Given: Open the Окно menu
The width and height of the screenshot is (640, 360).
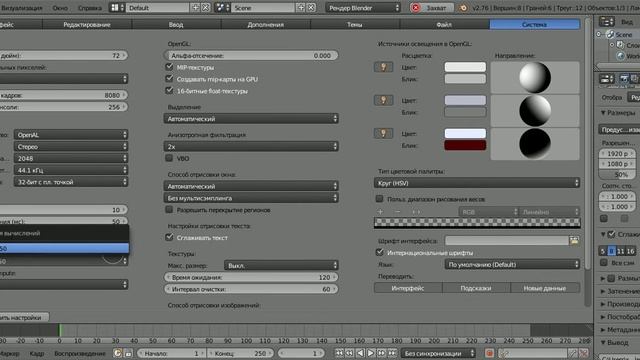Looking at the screenshot, I should pos(60,8).
